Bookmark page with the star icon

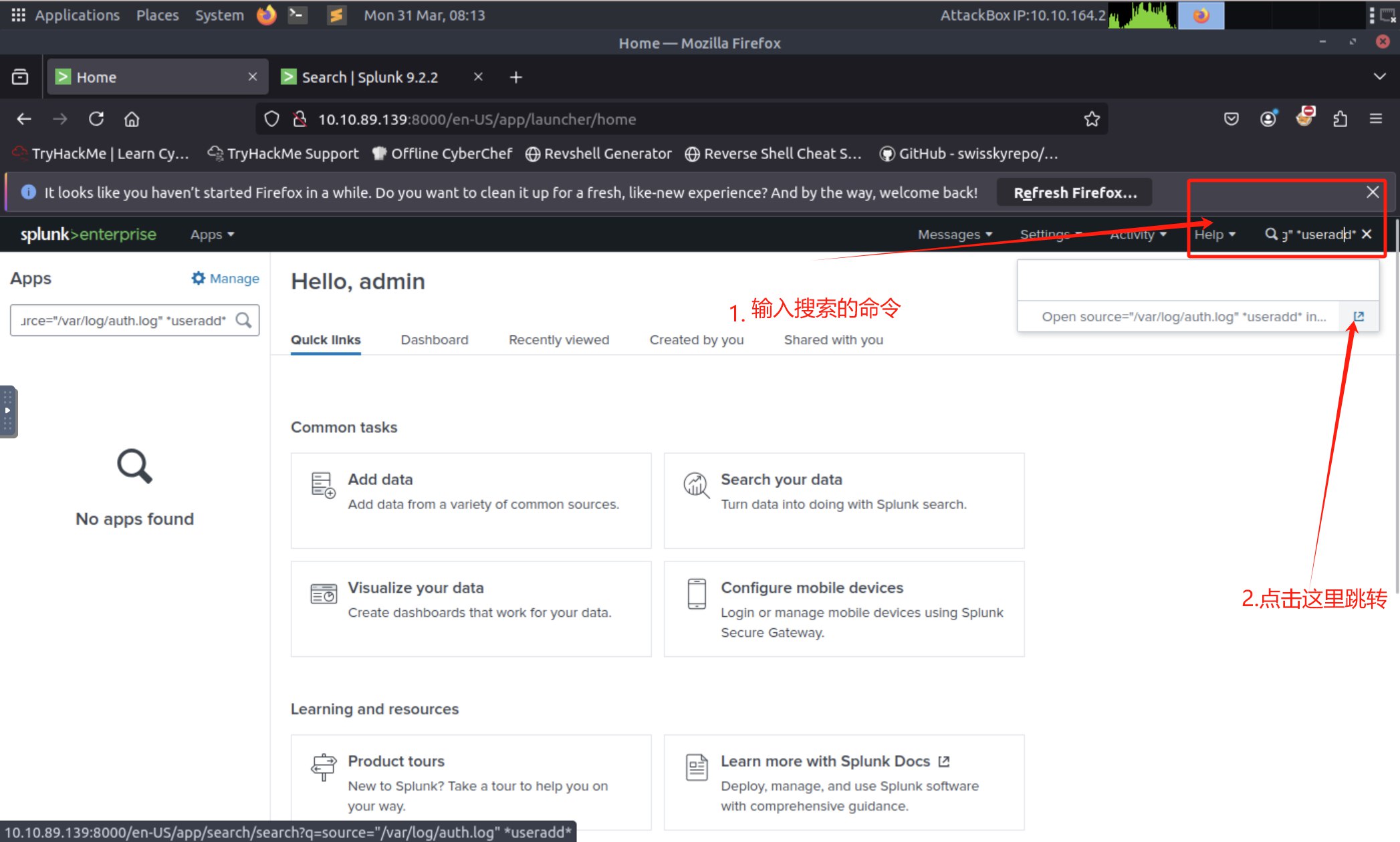(1092, 119)
